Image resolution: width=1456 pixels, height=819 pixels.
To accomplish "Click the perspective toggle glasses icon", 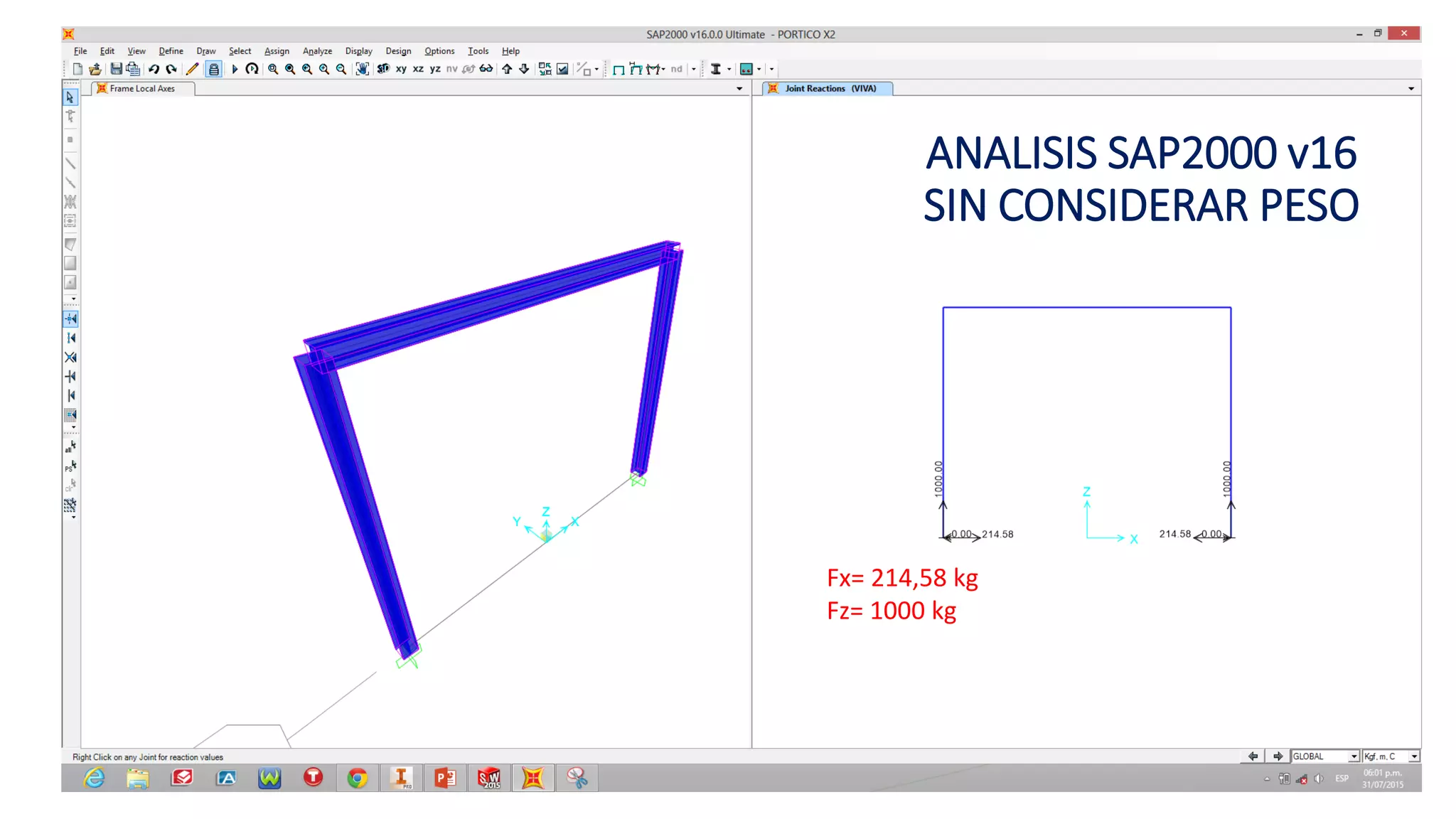I will click(x=486, y=69).
